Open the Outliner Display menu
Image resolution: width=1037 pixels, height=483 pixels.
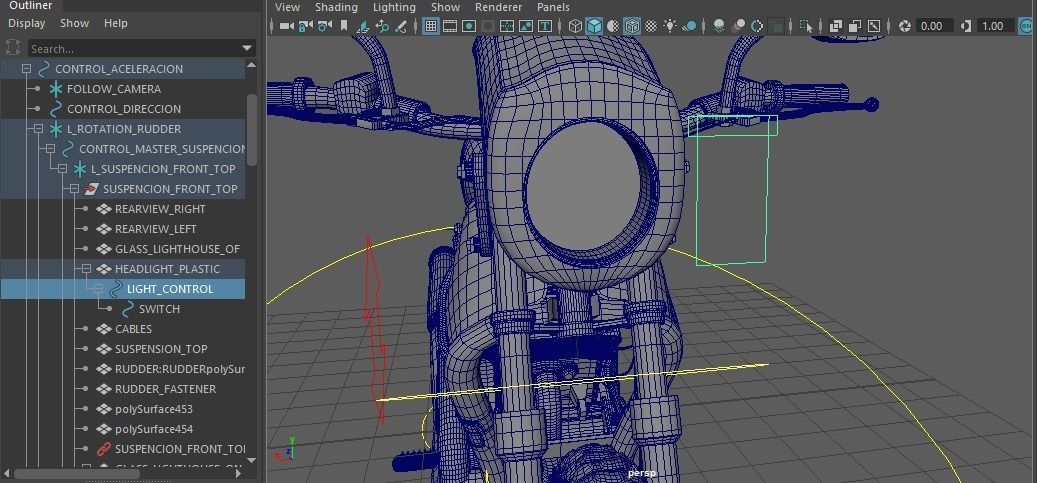(x=26, y=23)
